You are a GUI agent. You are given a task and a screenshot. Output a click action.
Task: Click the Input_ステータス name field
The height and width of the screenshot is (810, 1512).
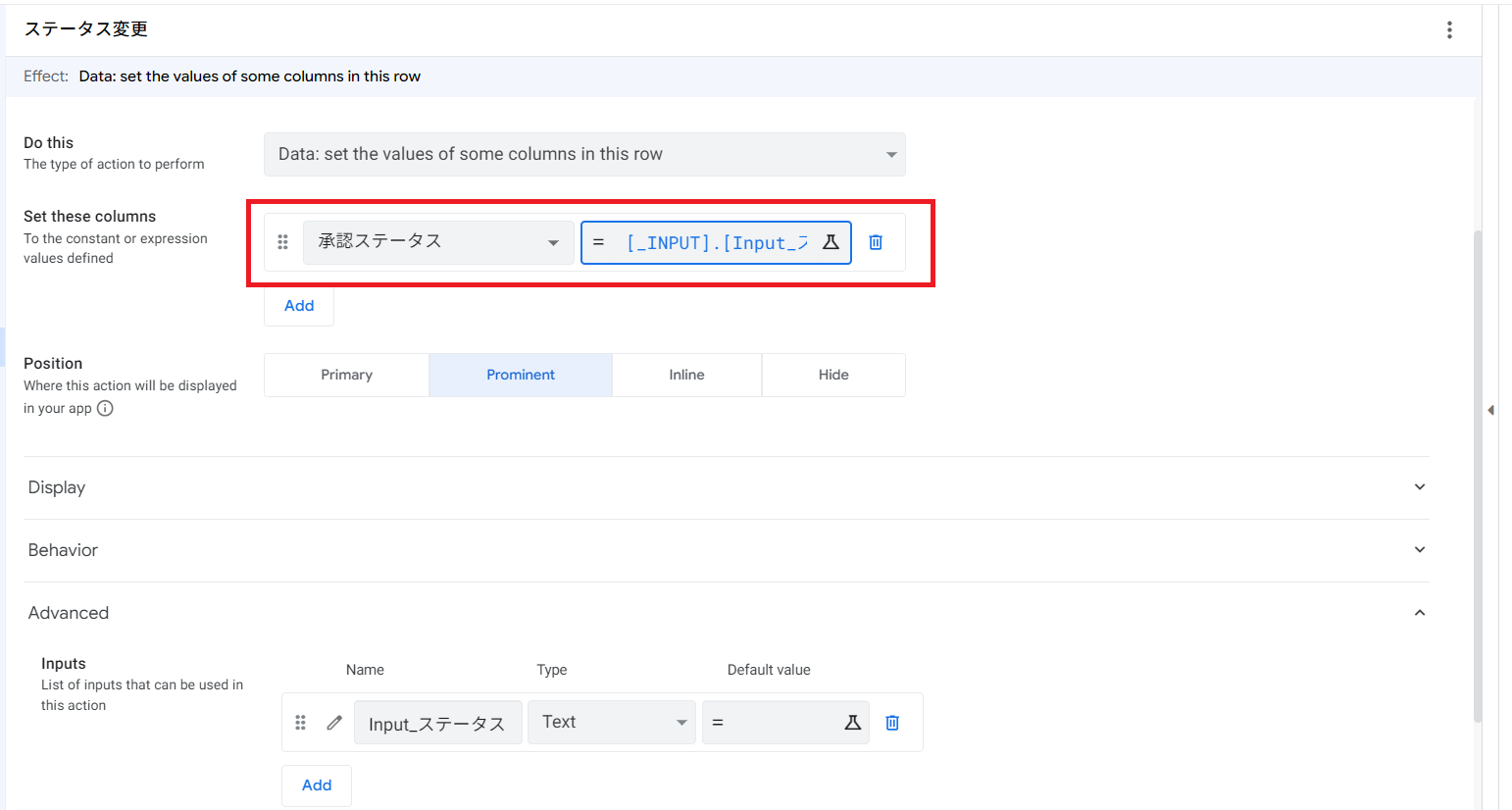pos(437,724)
